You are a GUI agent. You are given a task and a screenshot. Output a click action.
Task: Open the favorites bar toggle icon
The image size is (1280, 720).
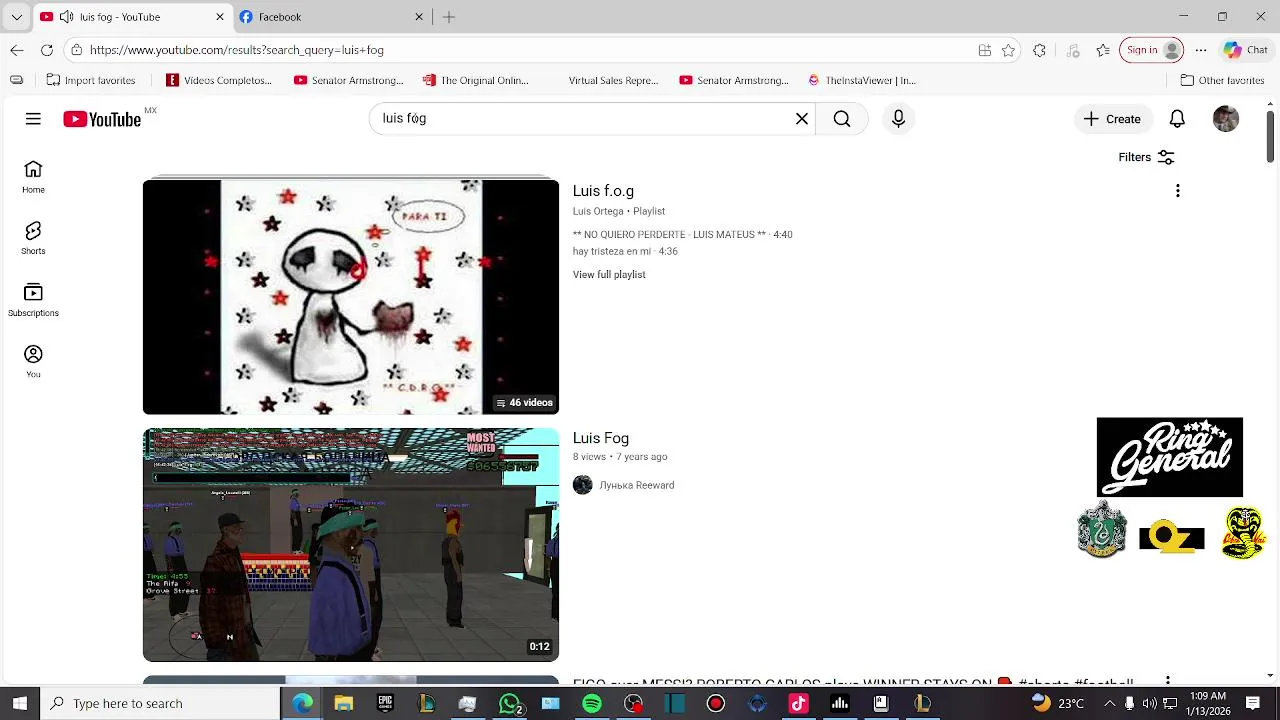pos(16,80)
